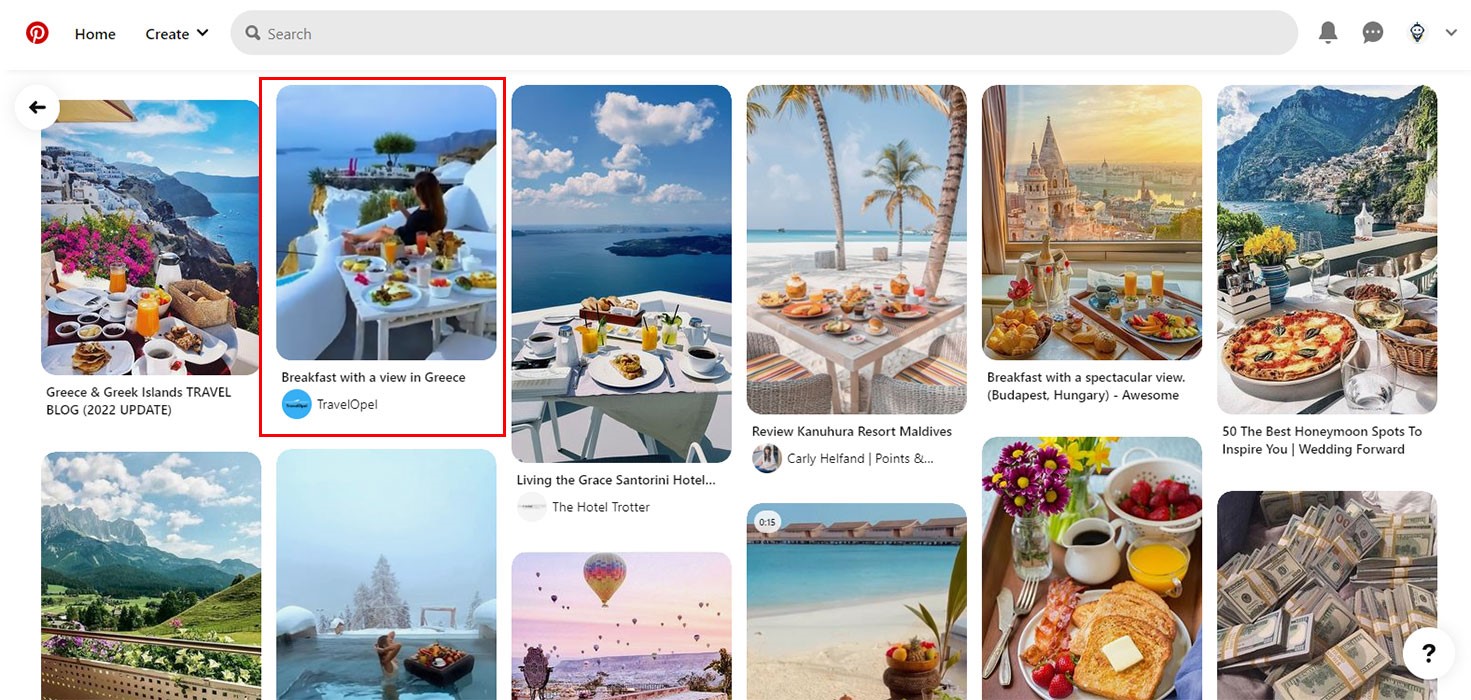Click Carly Helfand's profile picture
Image resolution: width=1471 pixels, height=700 pixels.
[x=767, y=458]
